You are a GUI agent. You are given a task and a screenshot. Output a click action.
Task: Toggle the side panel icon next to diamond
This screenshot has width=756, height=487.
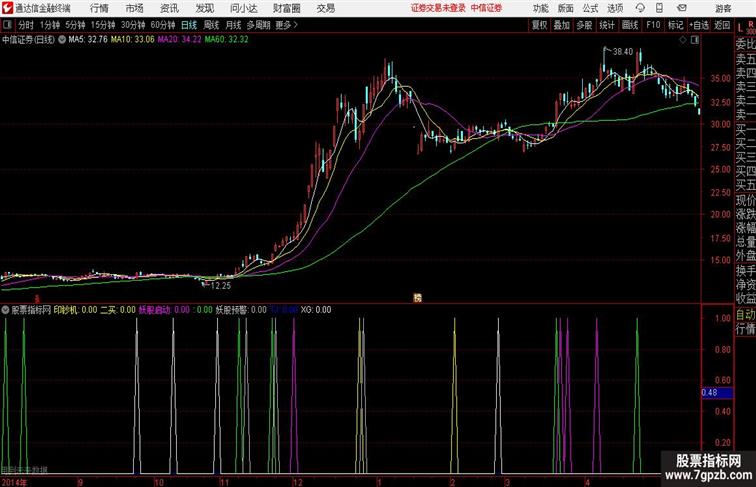point(695,40)
